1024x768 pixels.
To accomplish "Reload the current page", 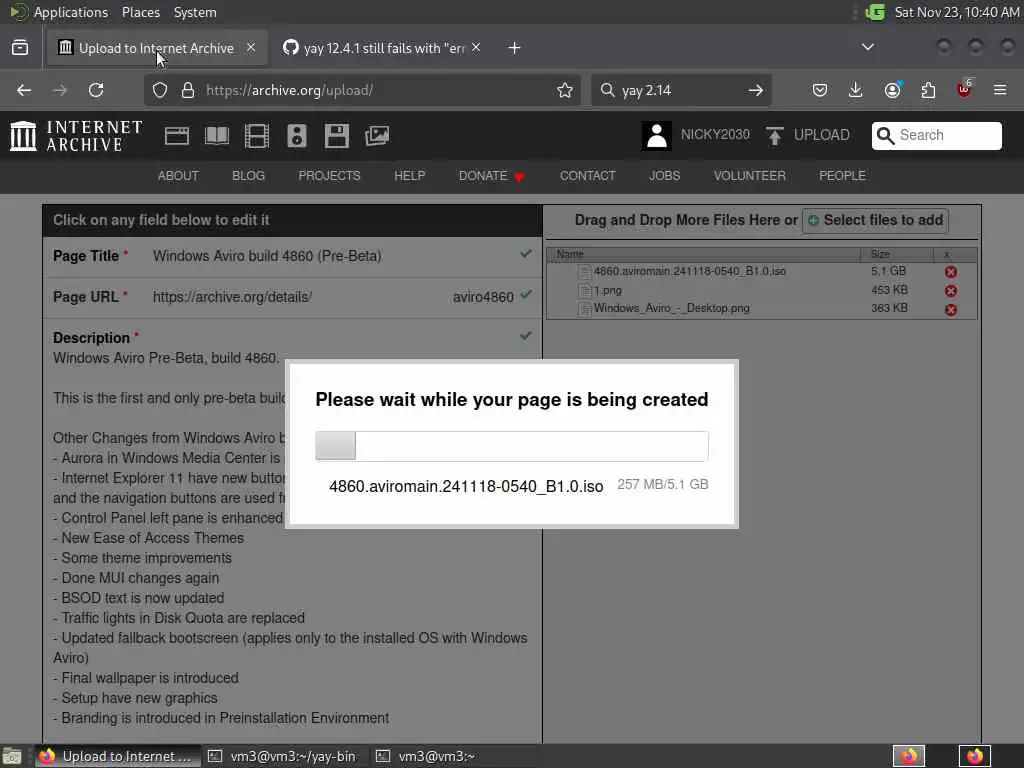I will (96, 90).
